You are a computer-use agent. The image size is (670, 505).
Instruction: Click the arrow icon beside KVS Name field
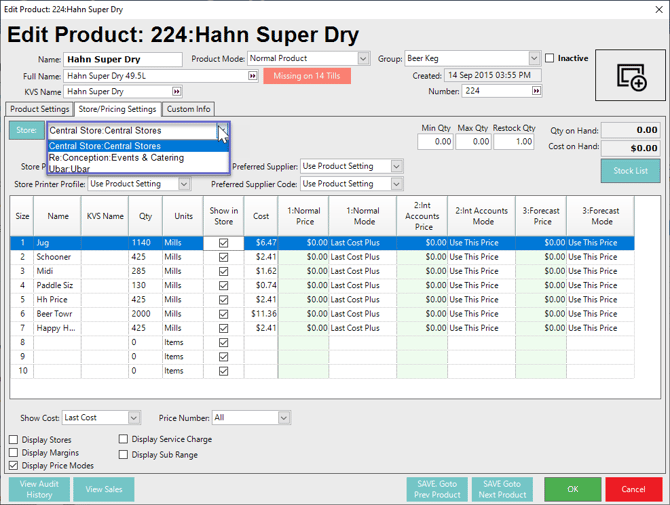(177, 92)
